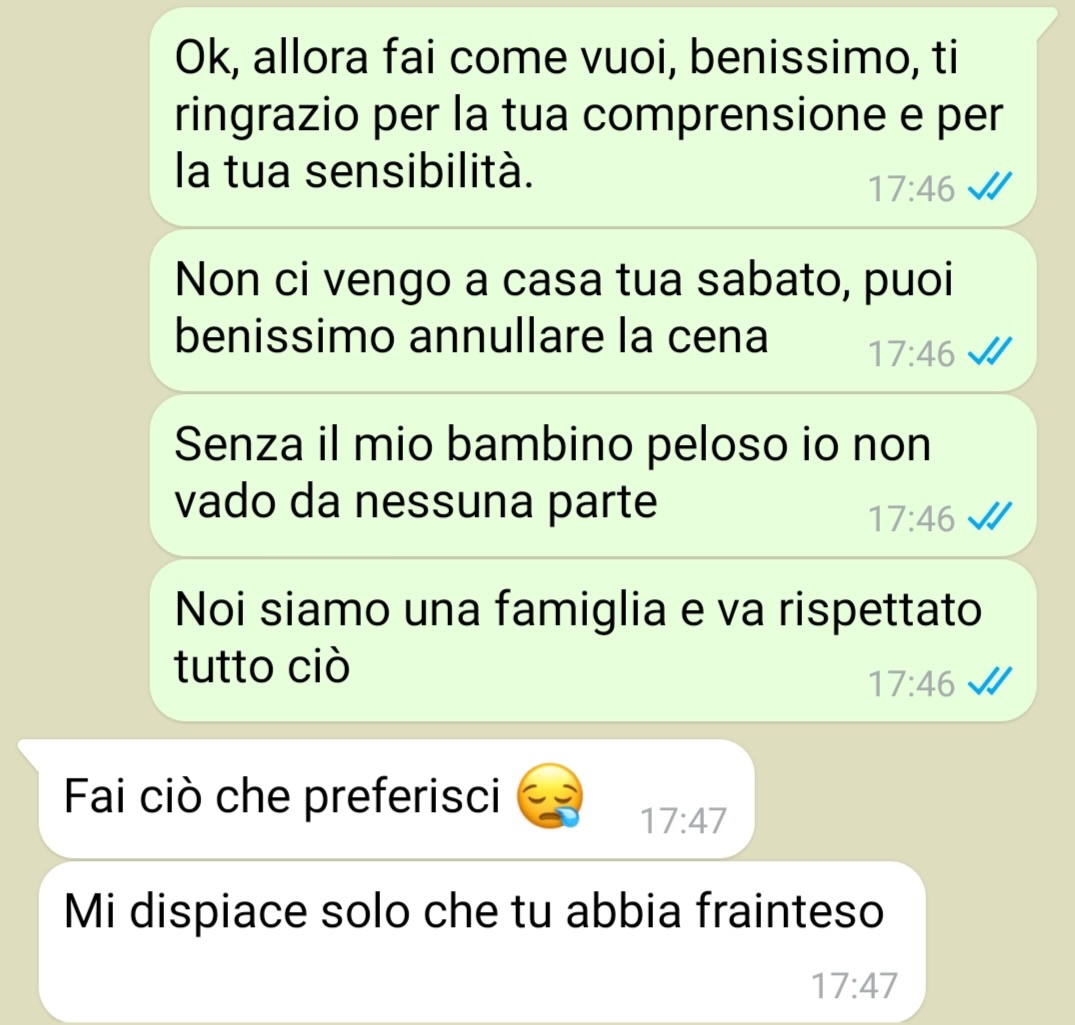The height and width of the screenshot is (1025, 1075).
Task: Select the received message 'Fai ciò che preferisci'
Action: [396, 798]
